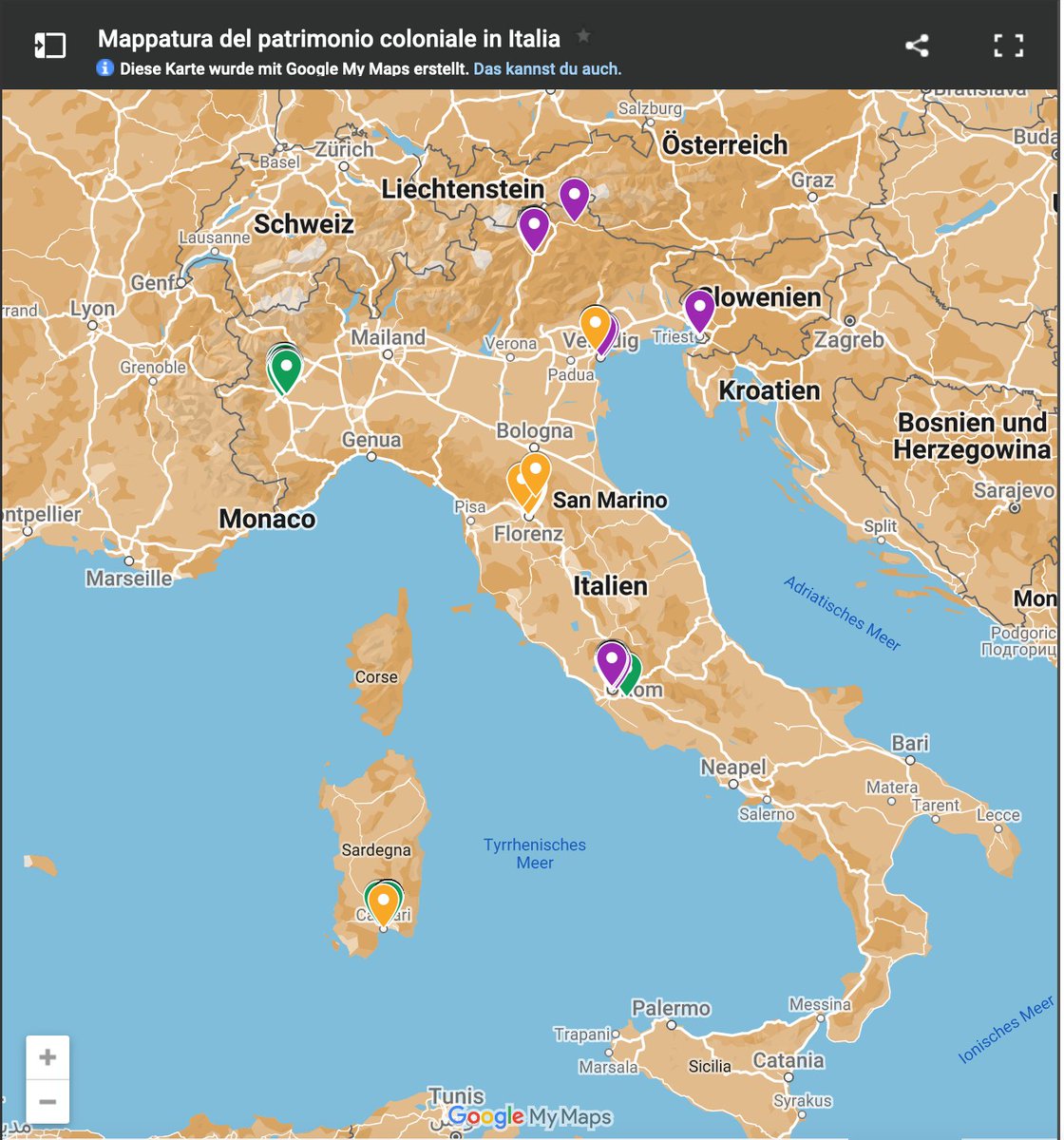Click the 'Lyon' city label
The width and height of the screenshot is (1064, 1140).
(92, 309)
